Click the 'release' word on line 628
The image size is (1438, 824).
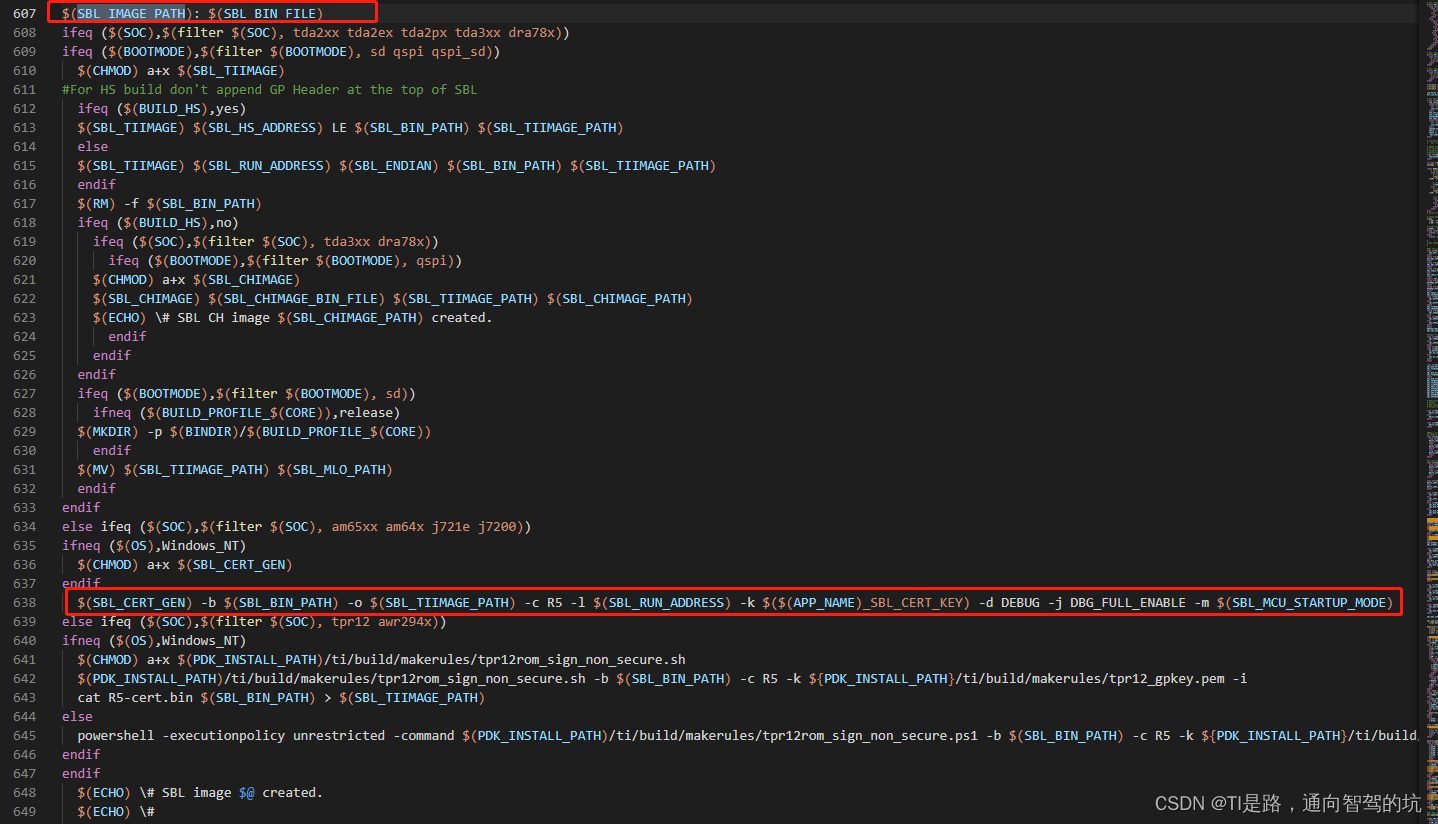click(x=366, y=412)
